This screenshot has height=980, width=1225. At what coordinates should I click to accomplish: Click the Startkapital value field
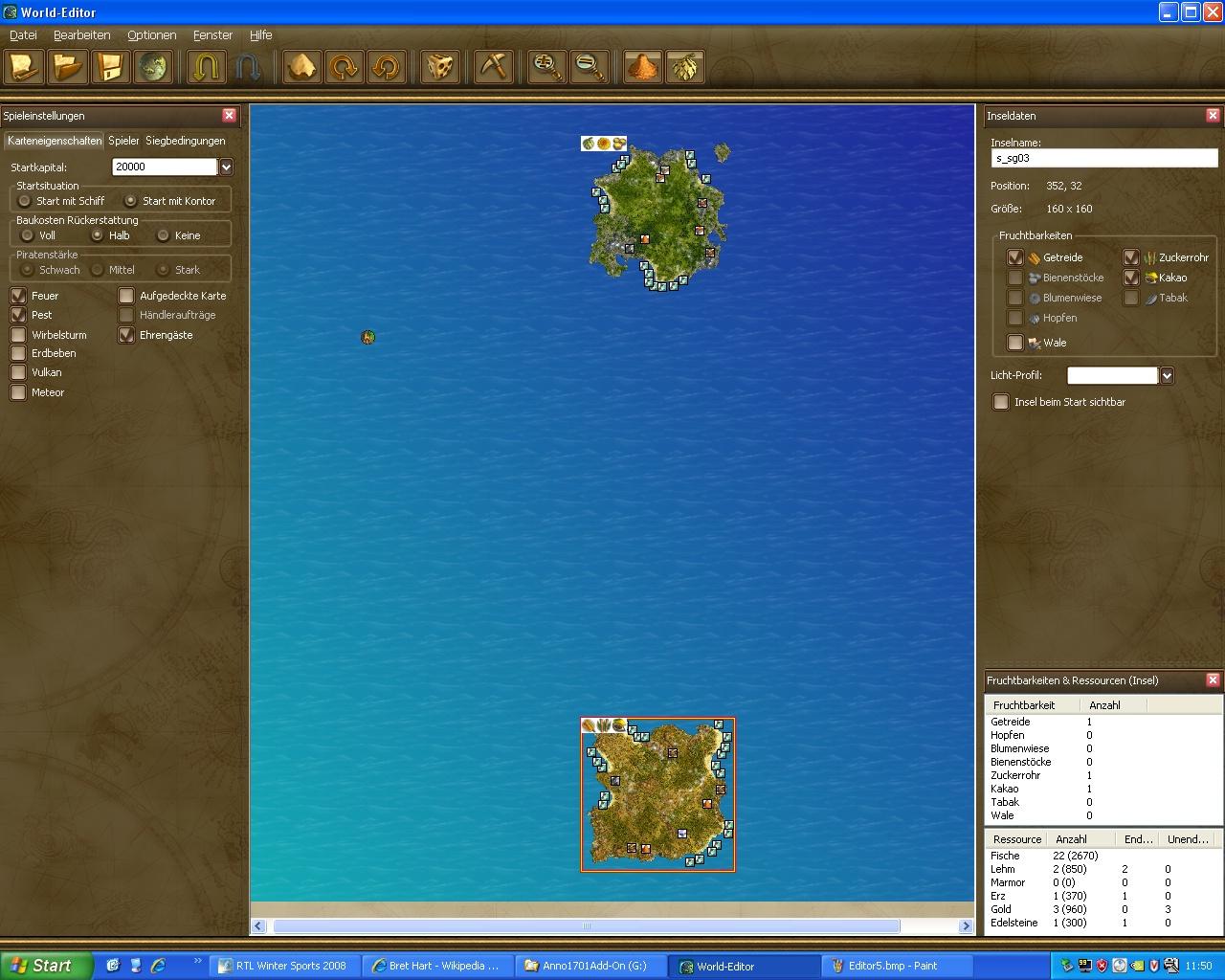(165, 167)
